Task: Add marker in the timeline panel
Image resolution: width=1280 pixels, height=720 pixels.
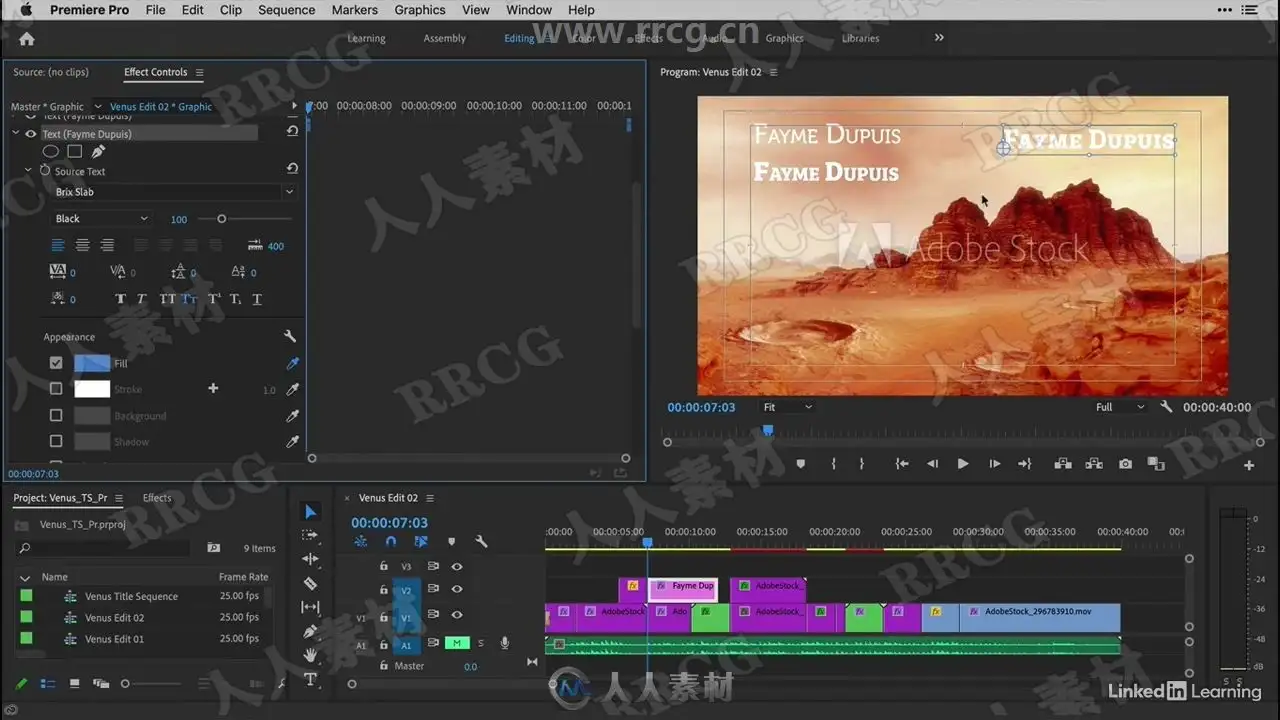Action: (x=451, y=542)
